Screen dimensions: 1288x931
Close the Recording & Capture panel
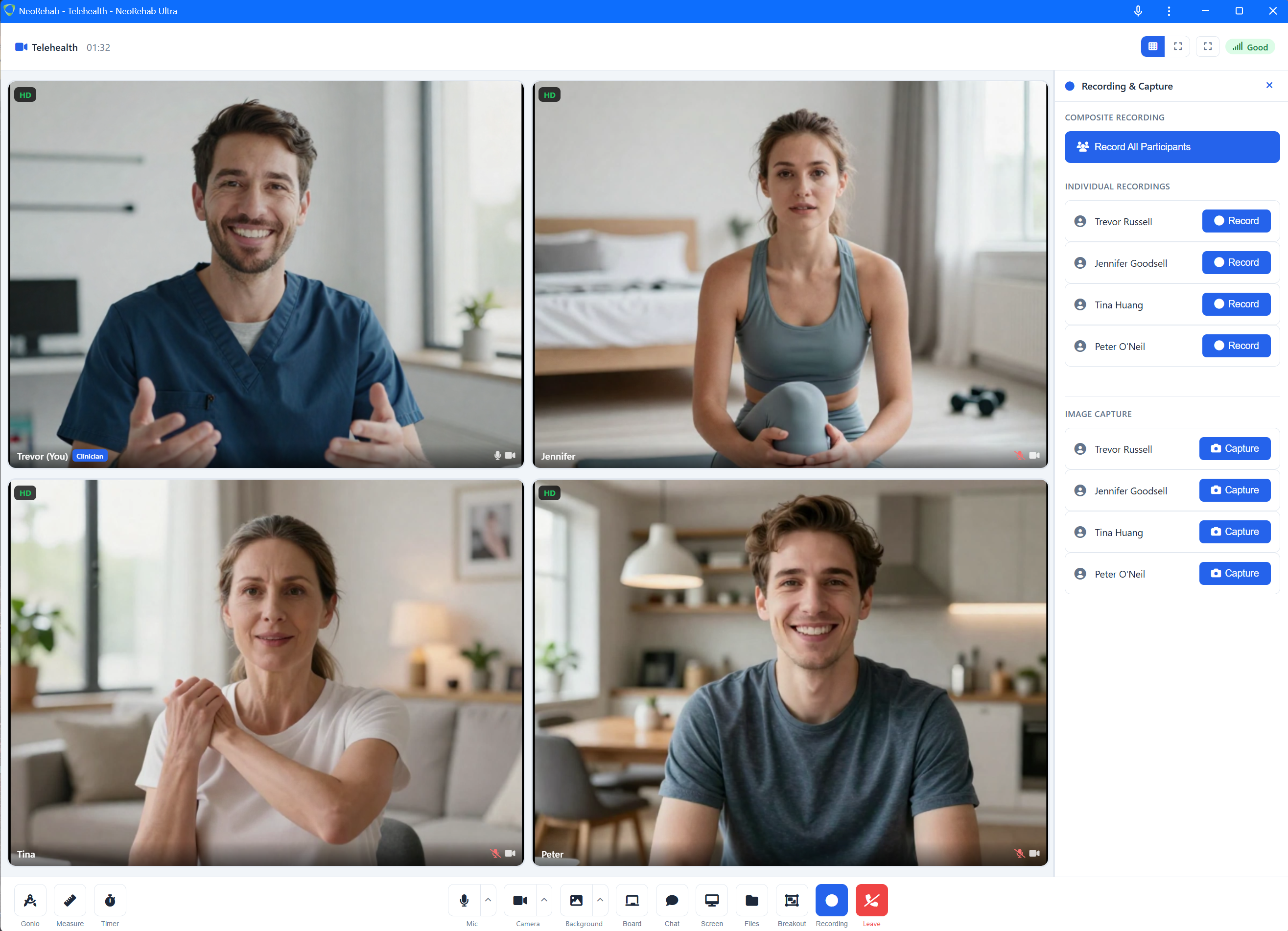pos(1269,85)
